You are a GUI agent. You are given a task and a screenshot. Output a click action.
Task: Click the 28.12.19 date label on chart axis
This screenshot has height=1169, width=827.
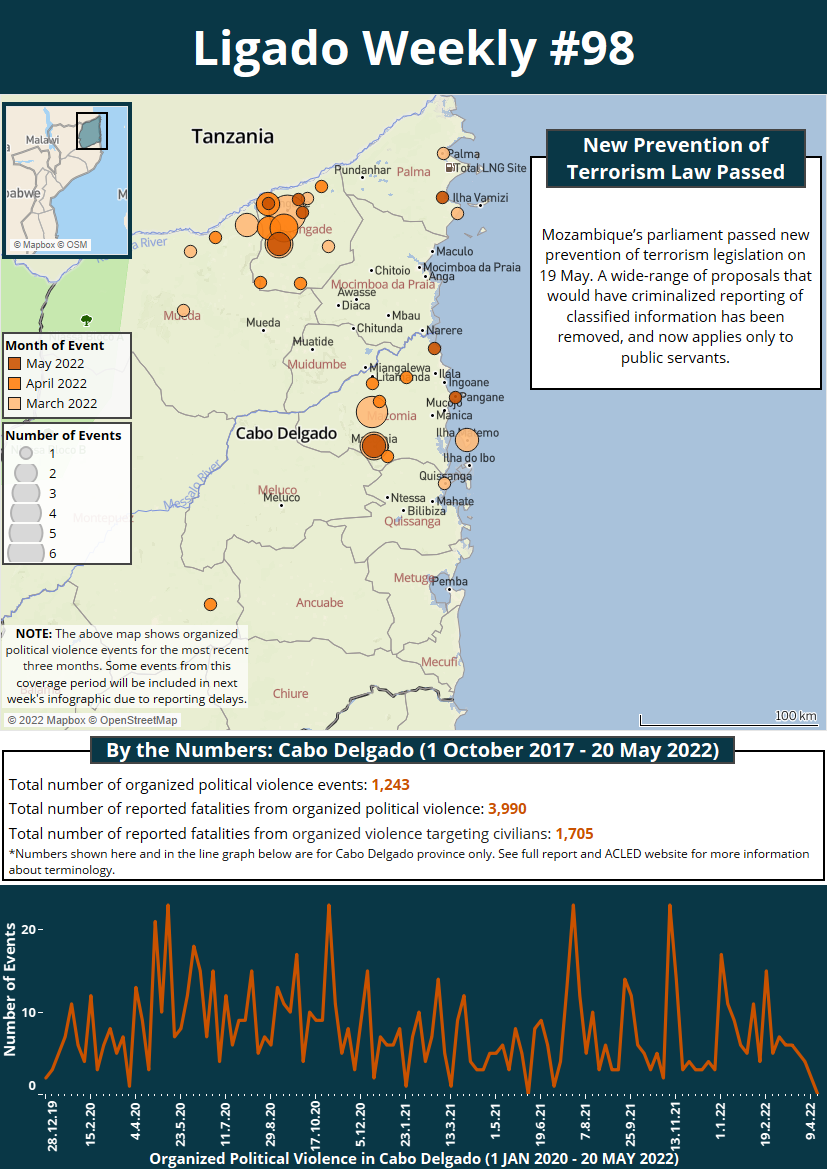pos(49,1123)
